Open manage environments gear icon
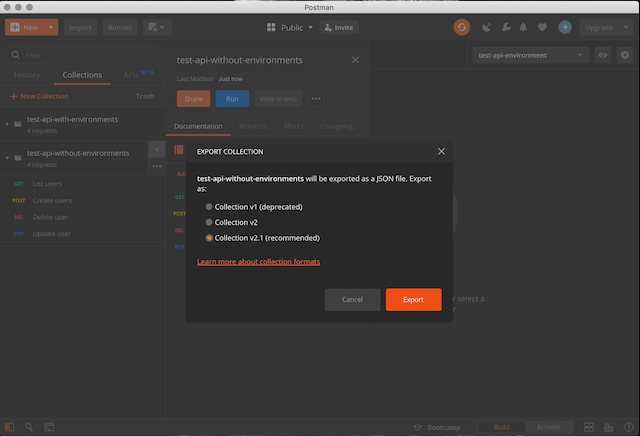 [x=625, y=55]
